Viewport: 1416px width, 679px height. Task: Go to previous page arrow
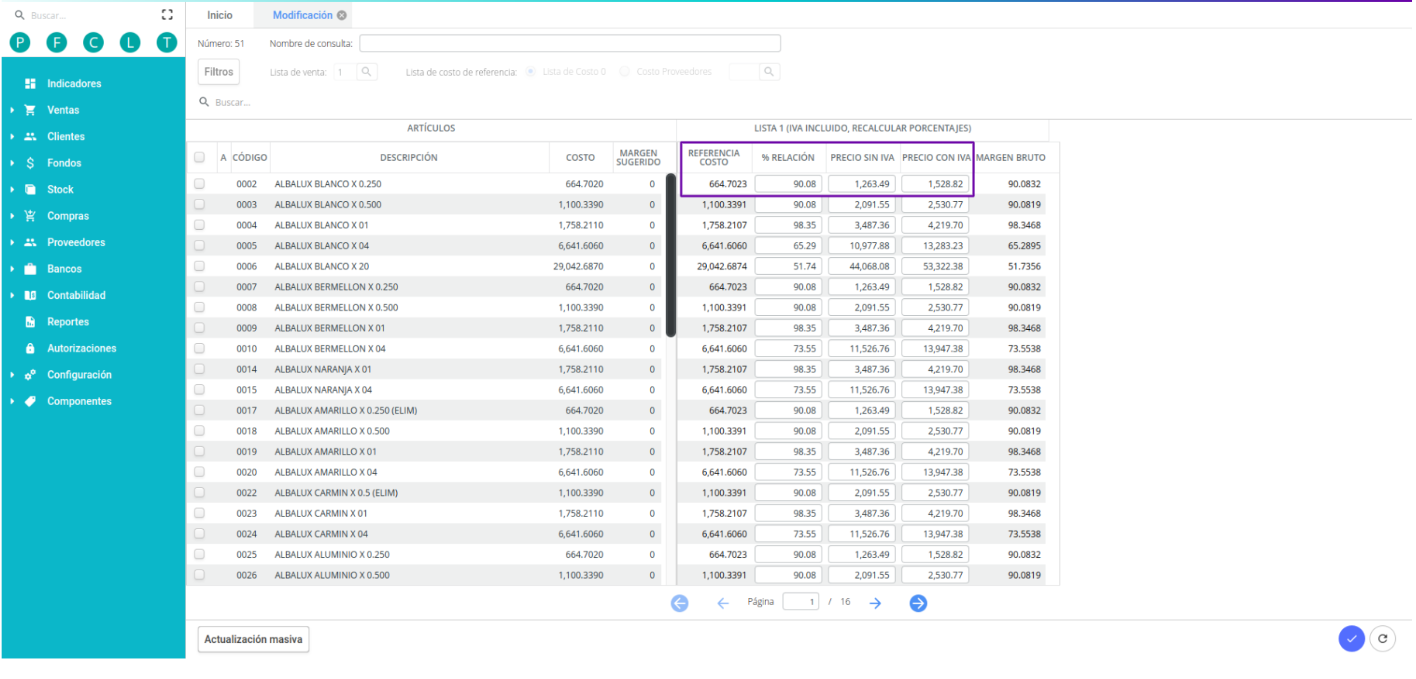click(723, 603)
